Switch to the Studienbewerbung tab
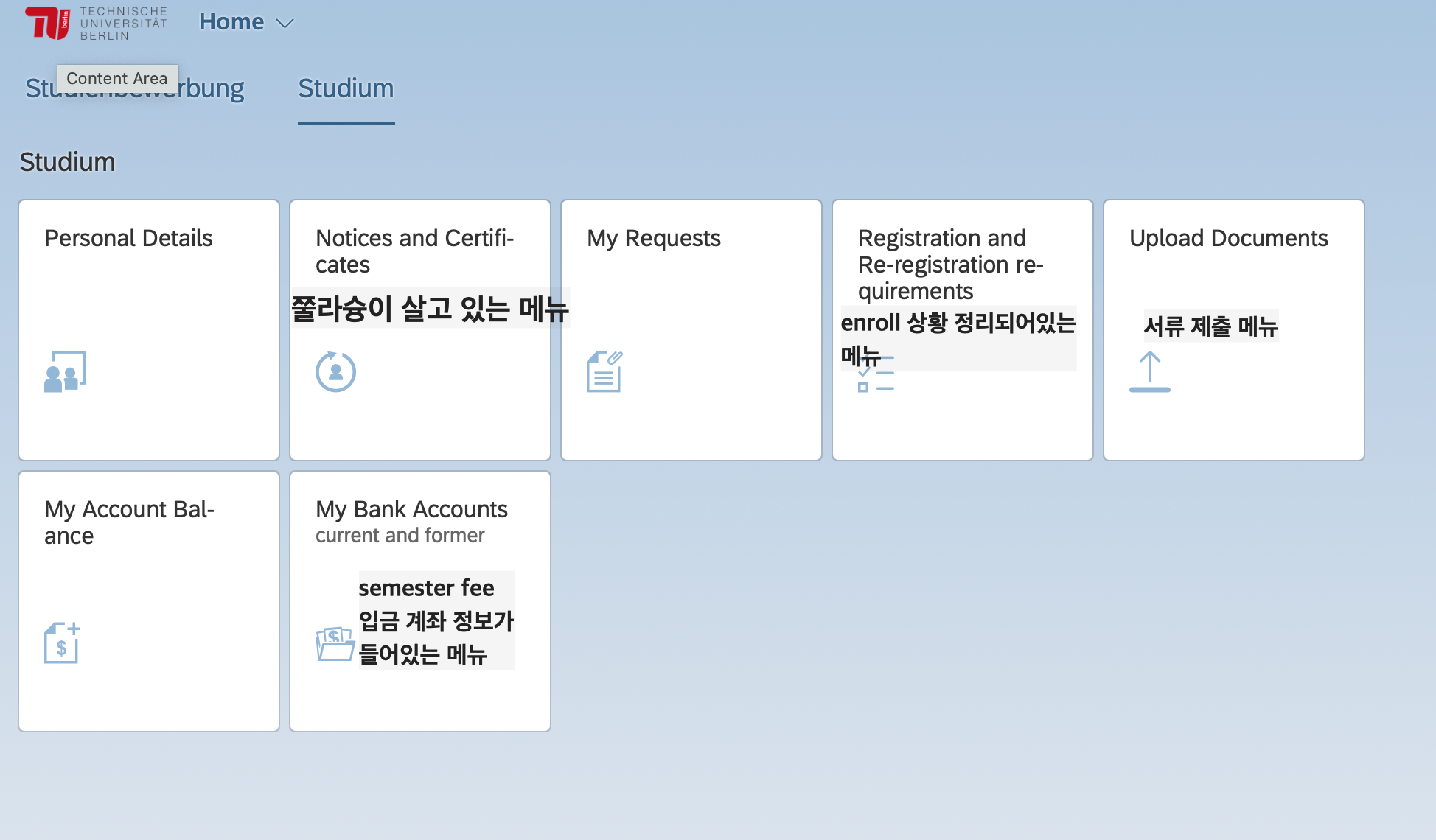The width and height of the screenshot is (1436, 840). coord(214,89)
